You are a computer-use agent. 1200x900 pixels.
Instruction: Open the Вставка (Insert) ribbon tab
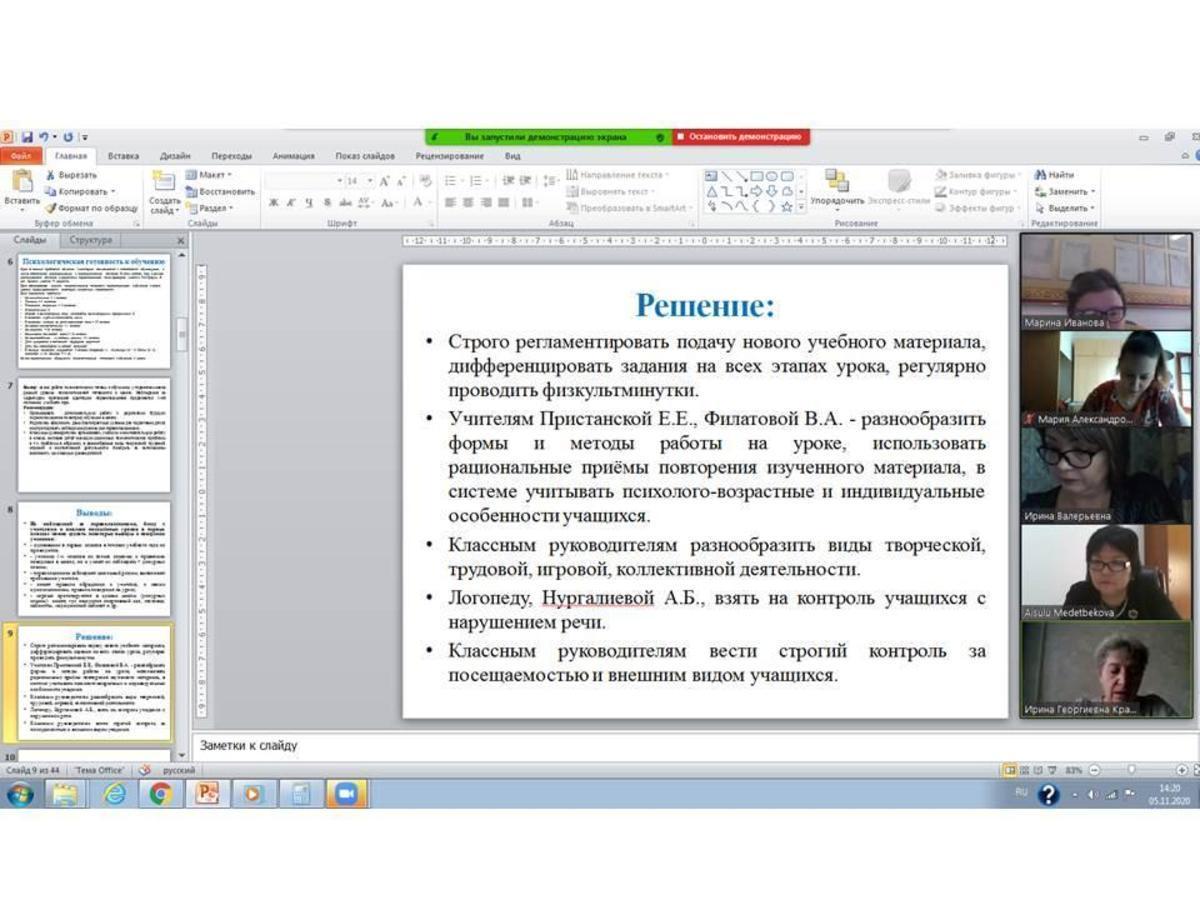[123, 156]
